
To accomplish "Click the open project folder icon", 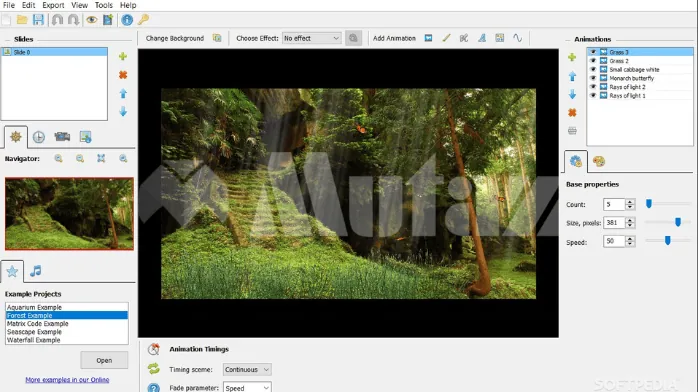I will click(x=22, y=20).
